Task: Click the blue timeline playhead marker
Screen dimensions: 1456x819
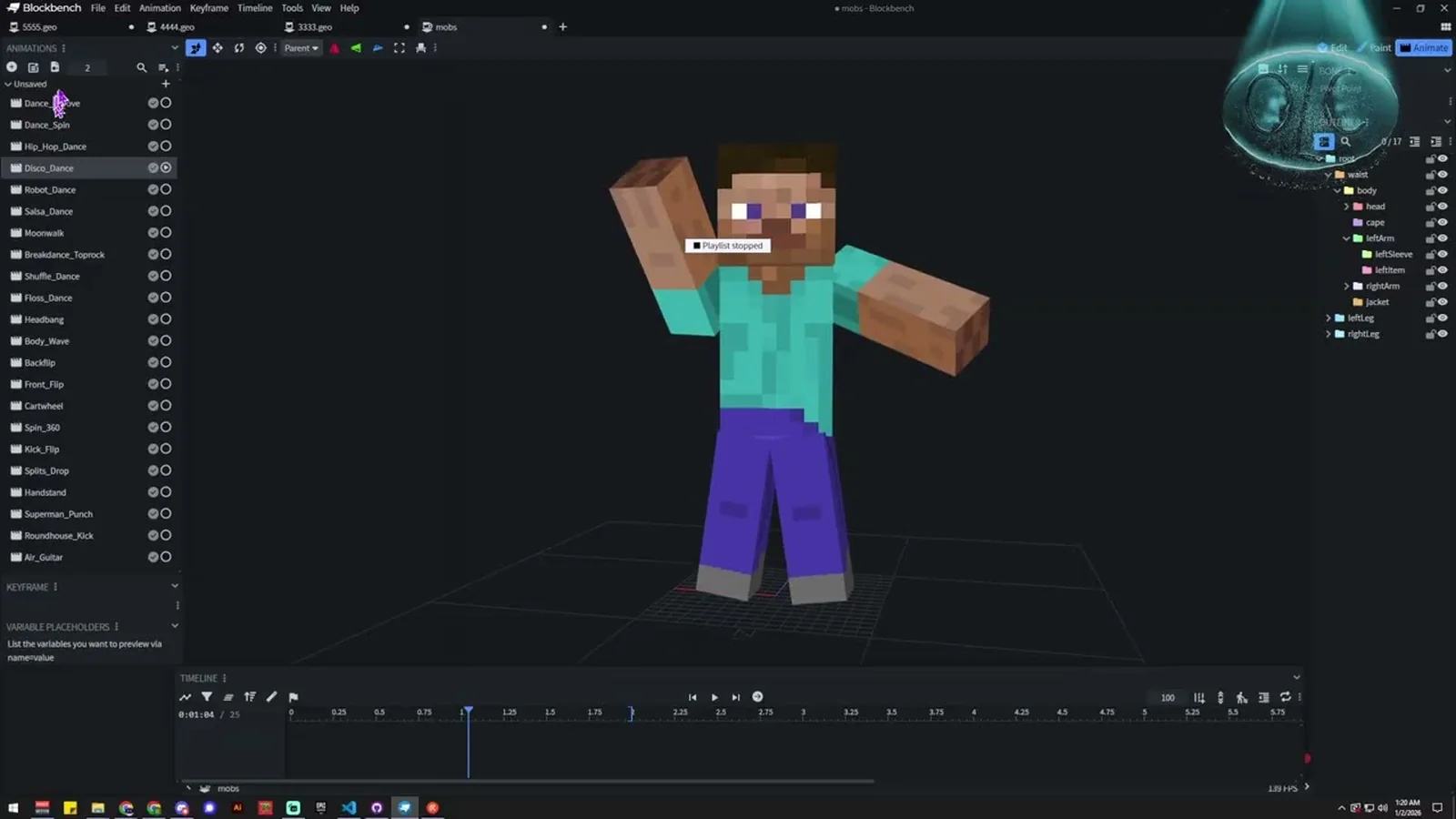Action: click(x=468, y=711)
